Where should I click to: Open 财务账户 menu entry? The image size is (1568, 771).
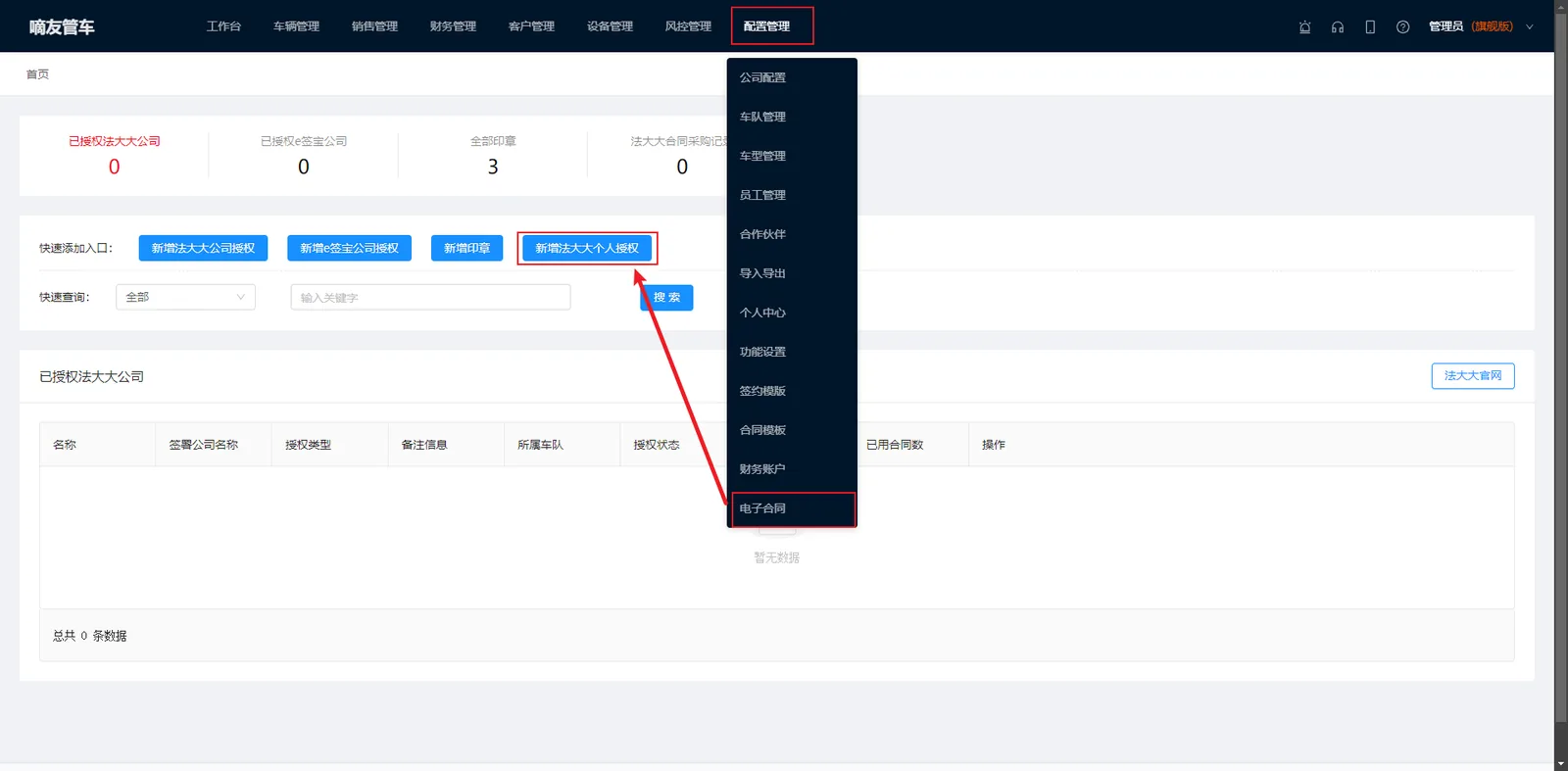[792, 469]
